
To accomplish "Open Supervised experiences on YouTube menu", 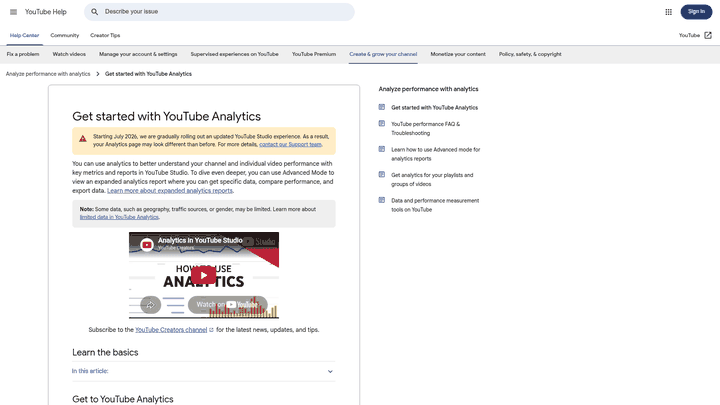I will point(235,54).
